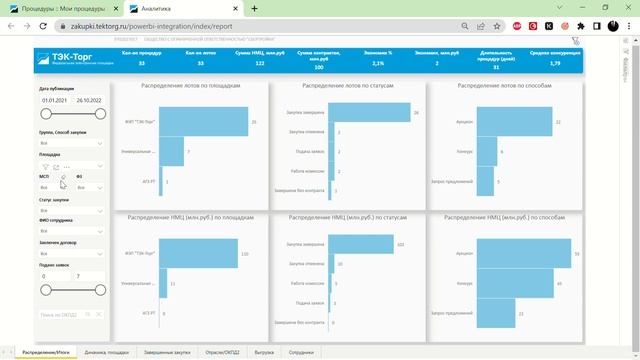Reload the Аналитика page
Image resolution: width=640 pixels, height=360 pixels.
pos(43,26)
